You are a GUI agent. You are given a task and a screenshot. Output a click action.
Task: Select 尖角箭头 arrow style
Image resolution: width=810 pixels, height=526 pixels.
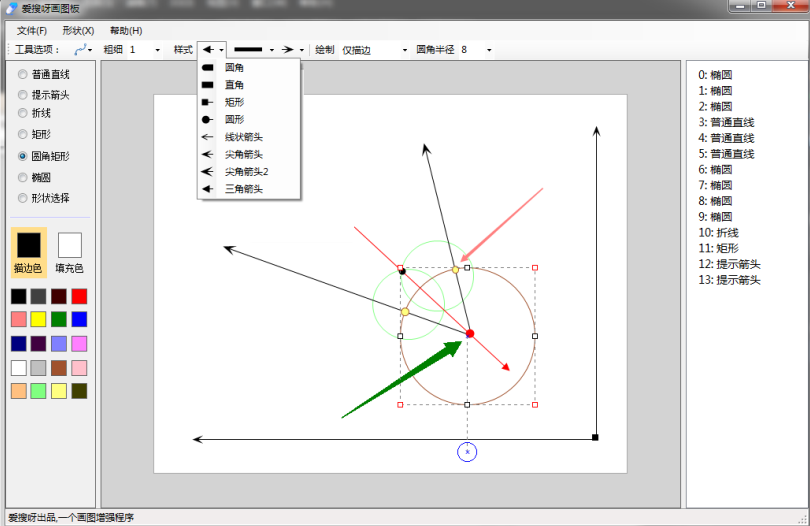click(244, 154)
